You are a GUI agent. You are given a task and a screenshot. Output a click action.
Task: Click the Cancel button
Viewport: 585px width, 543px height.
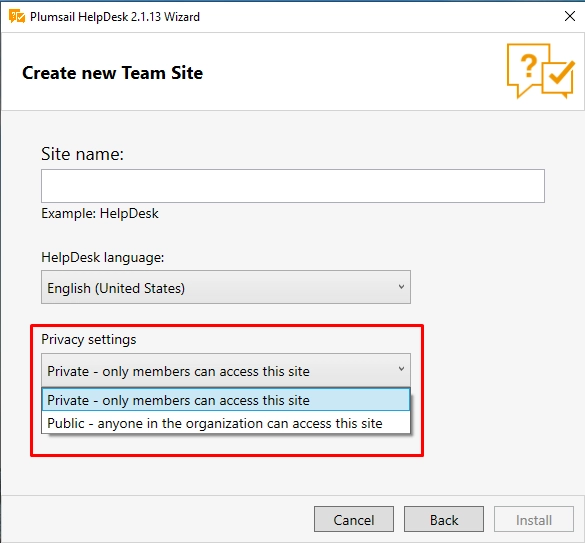pyautogui.click(x=354, y=519)
